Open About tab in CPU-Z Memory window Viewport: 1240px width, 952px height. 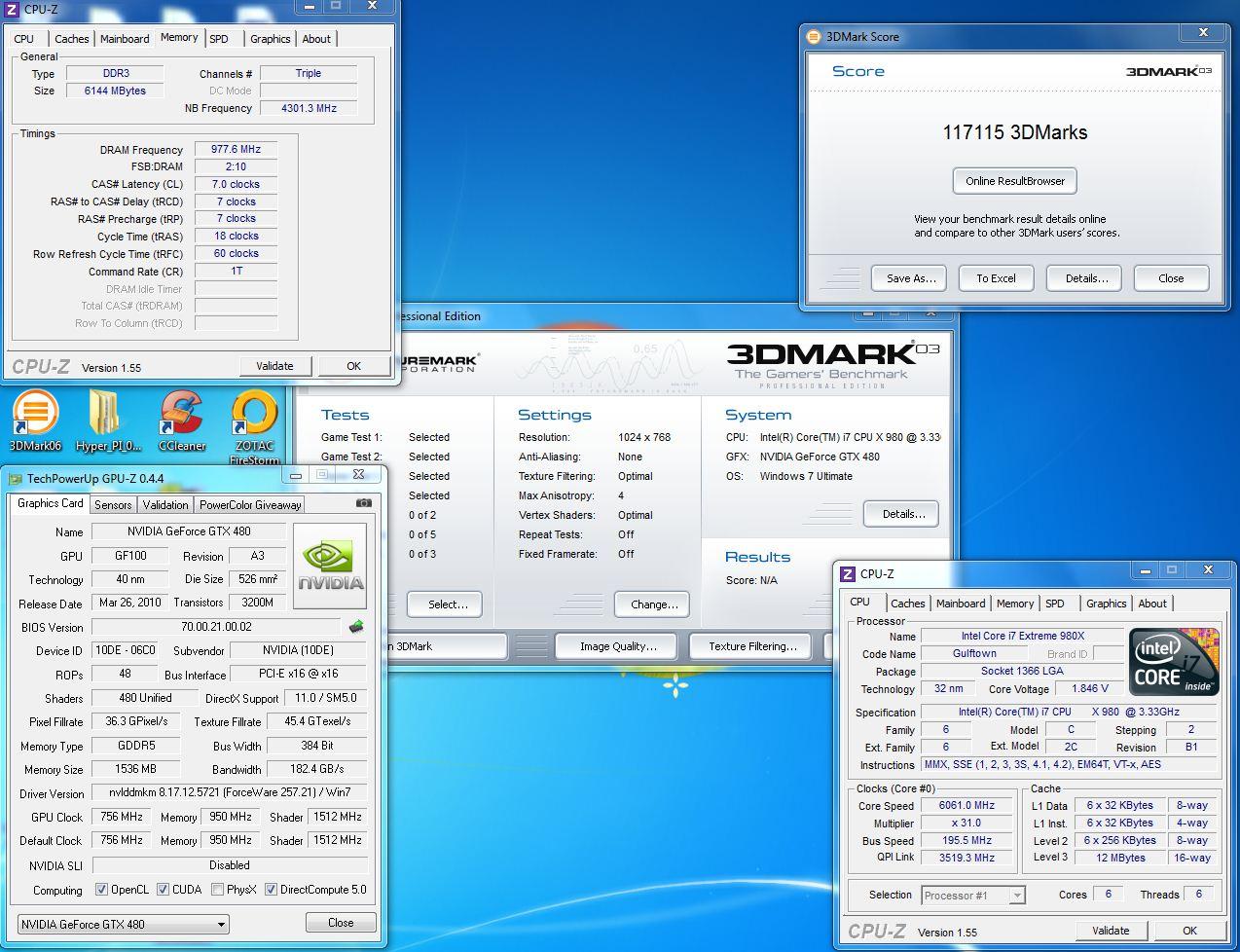point(316,39)
